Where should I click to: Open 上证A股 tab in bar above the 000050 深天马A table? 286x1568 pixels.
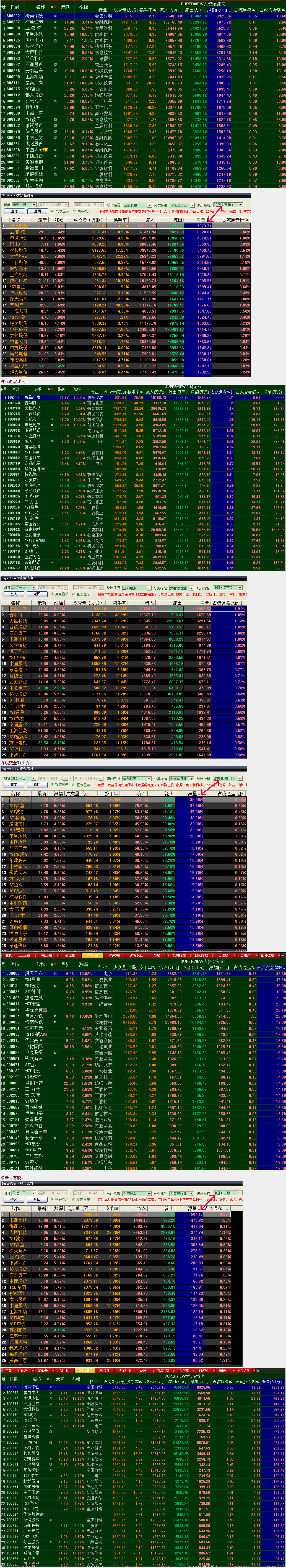[24, 955]
